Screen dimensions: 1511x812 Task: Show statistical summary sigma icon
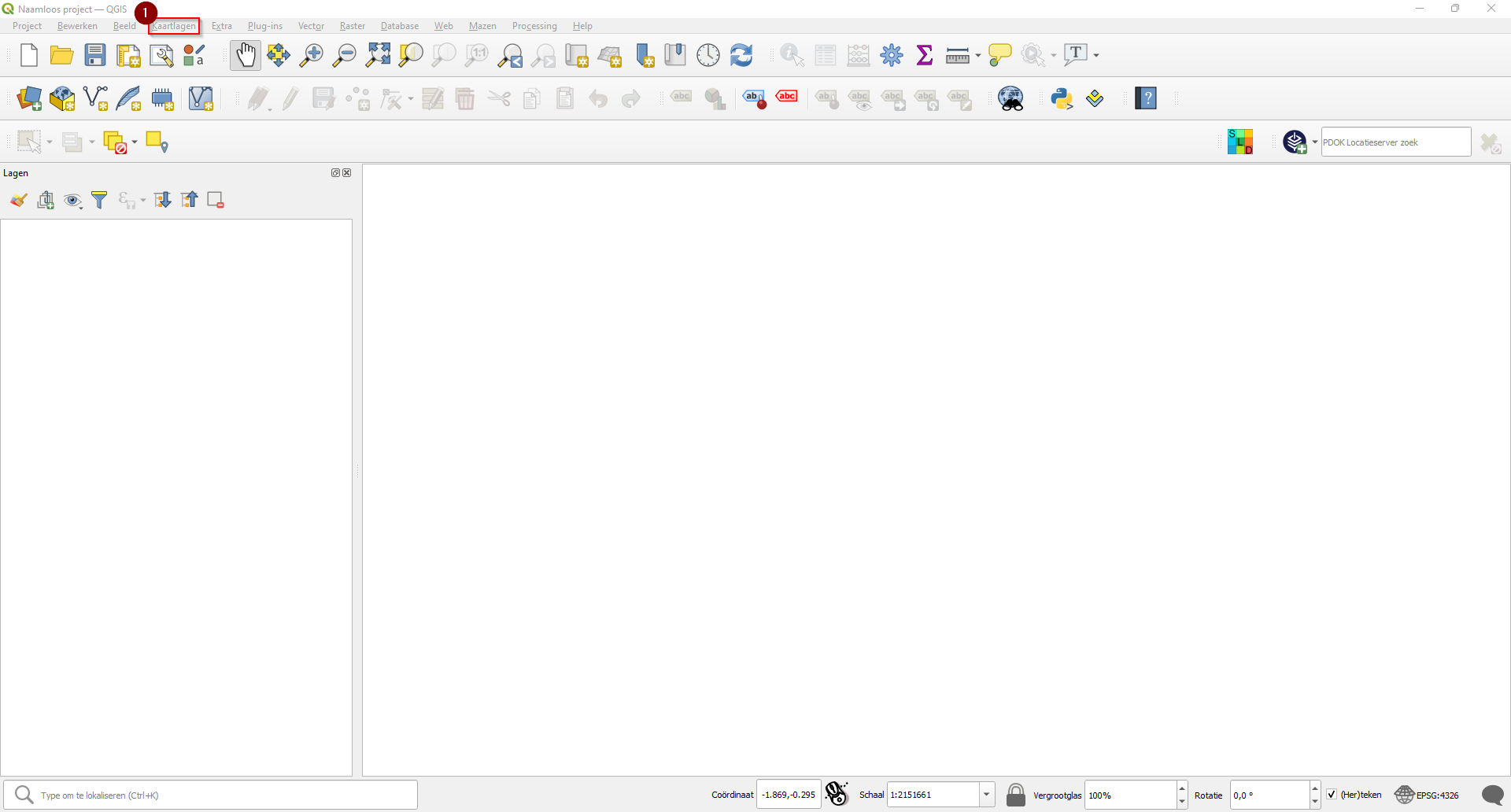point(925,55)
